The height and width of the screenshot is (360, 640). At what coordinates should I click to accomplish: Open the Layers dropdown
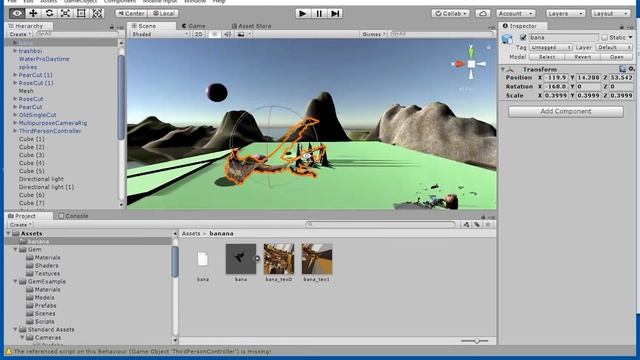(565, 13)
